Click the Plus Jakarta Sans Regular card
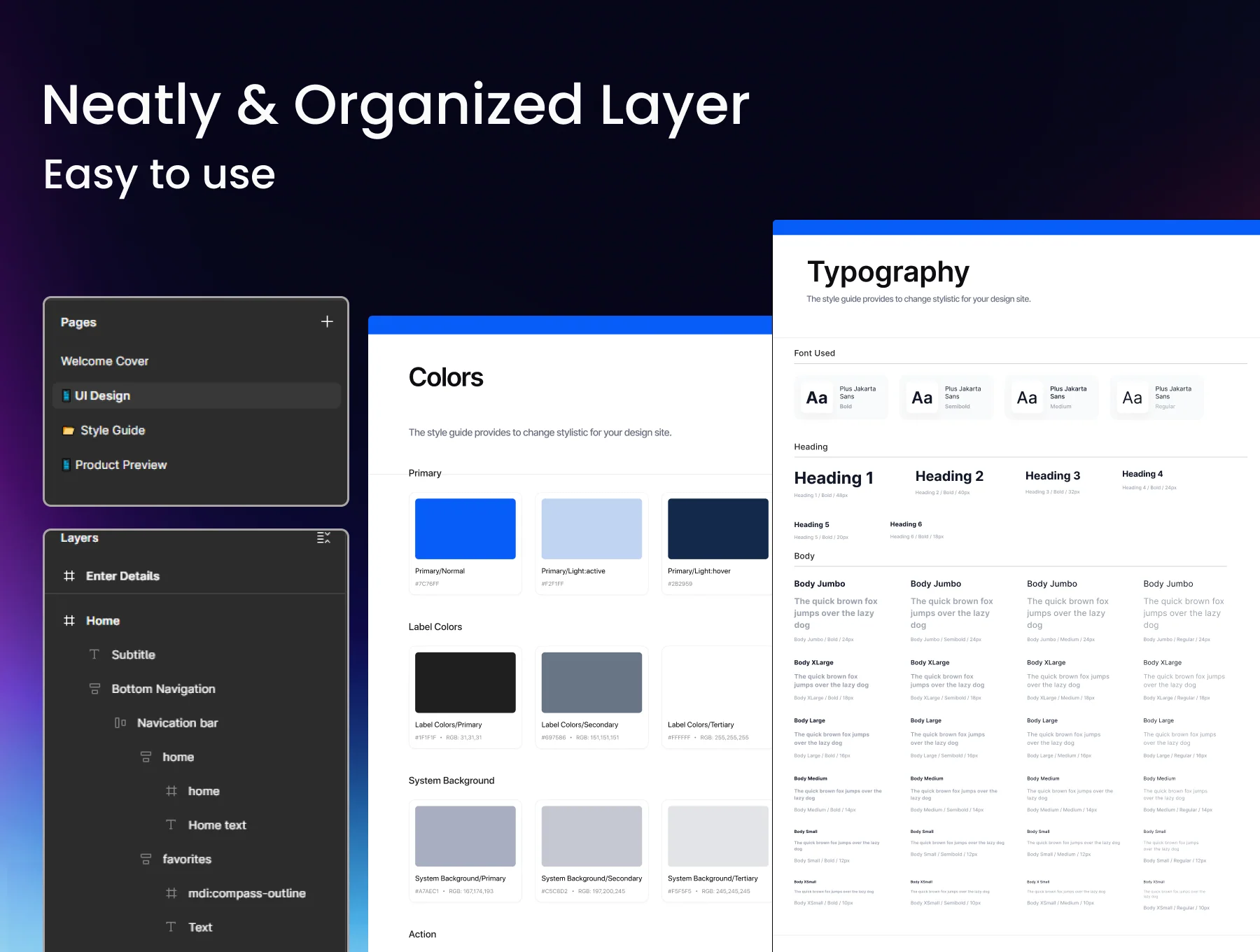The image size is (1260, 952). [1157, 398]
